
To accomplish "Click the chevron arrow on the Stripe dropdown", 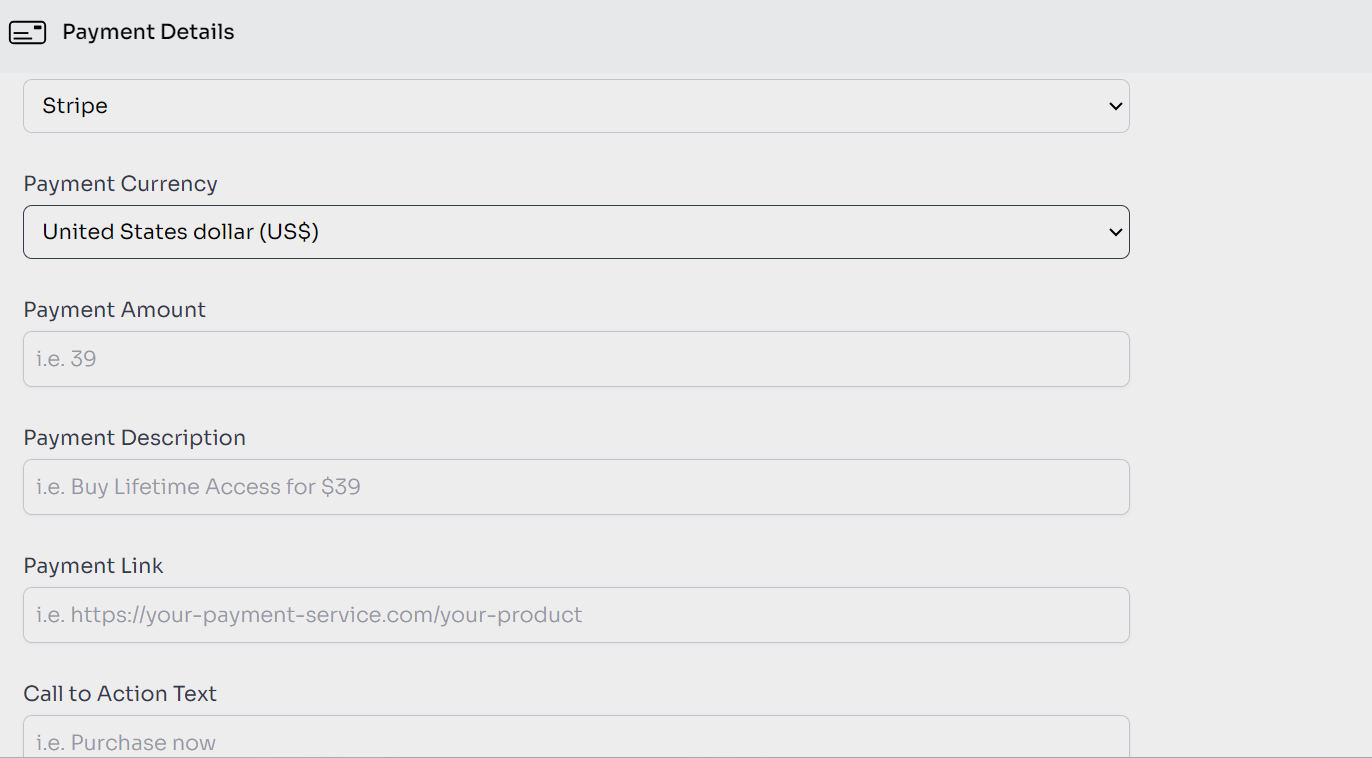I will coord(1116,106).
